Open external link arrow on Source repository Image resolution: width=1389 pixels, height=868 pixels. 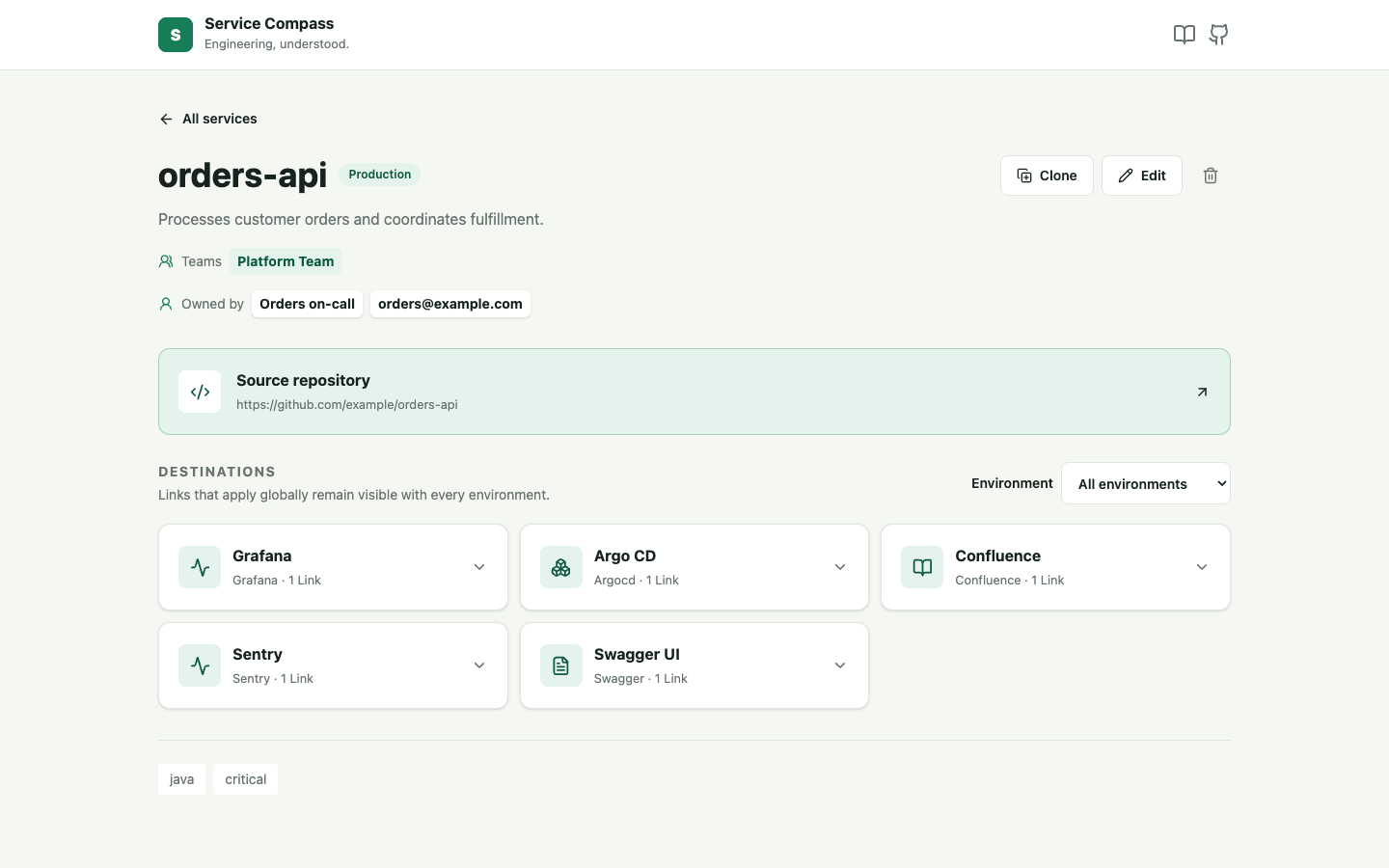pyautogui.click(x=1202, y=392)
